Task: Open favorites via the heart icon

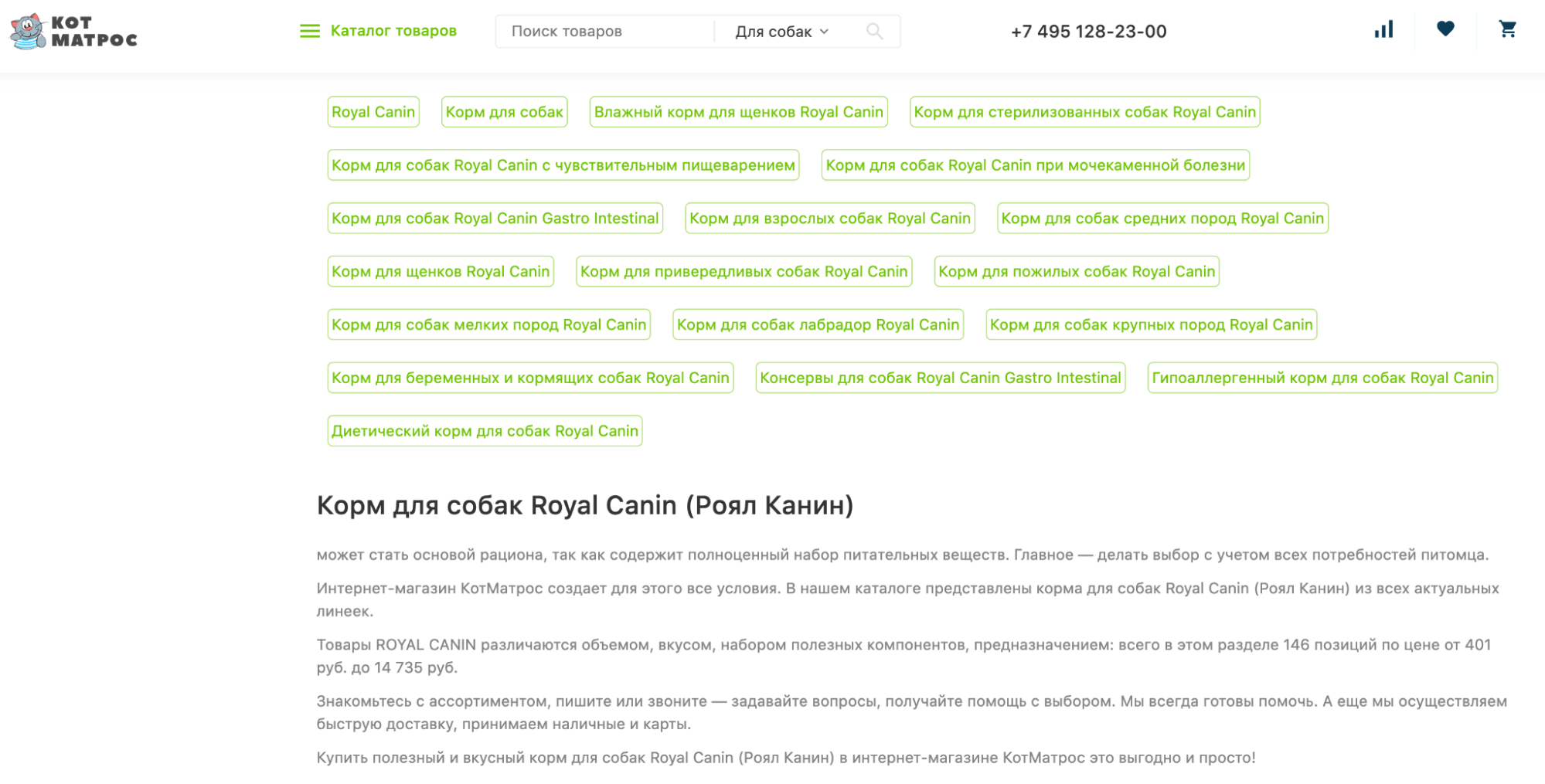Action: [x=1445, y=29]
